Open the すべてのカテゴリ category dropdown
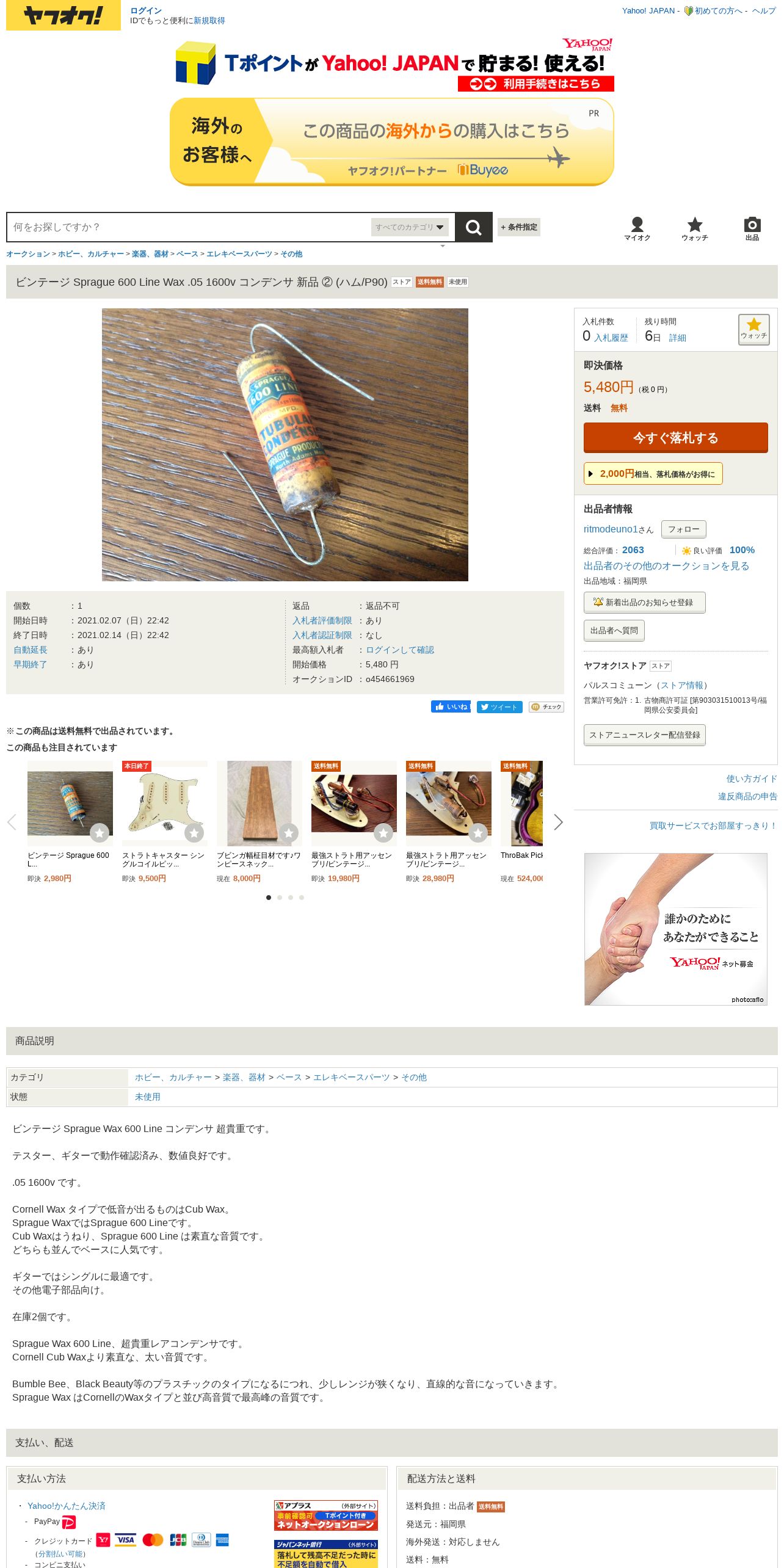Screen dimensions: 784x1568 point(410,227)
